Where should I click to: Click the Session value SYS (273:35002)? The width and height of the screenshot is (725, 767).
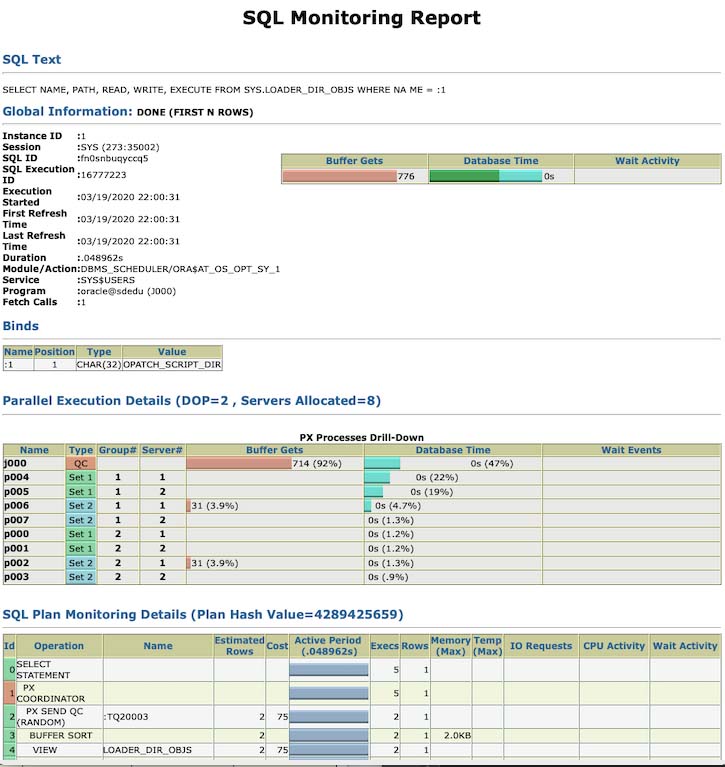point(119,147)
